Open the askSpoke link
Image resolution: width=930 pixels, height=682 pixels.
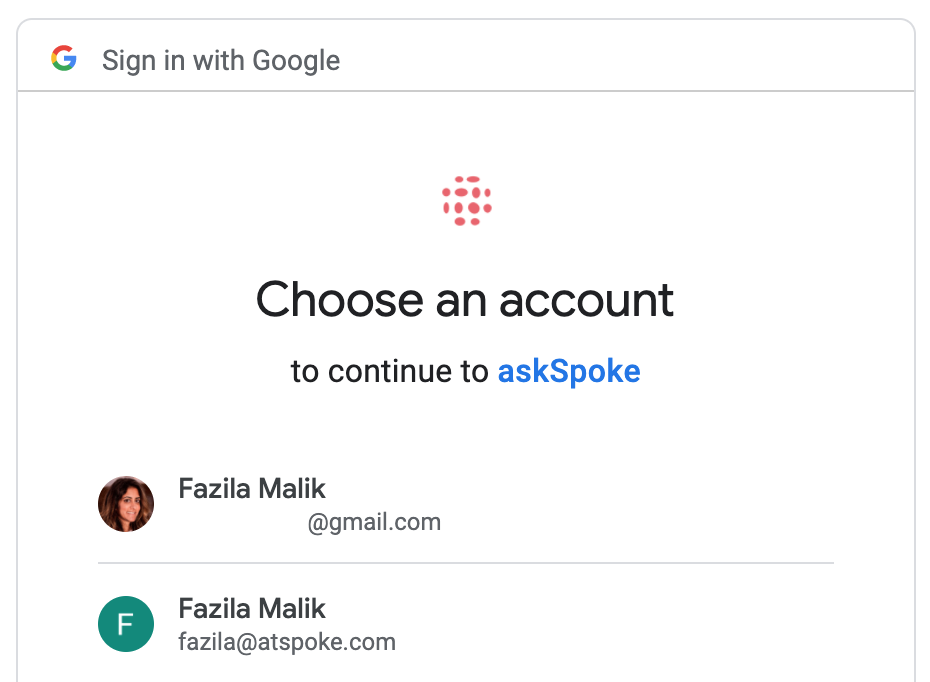click(569, 372)
